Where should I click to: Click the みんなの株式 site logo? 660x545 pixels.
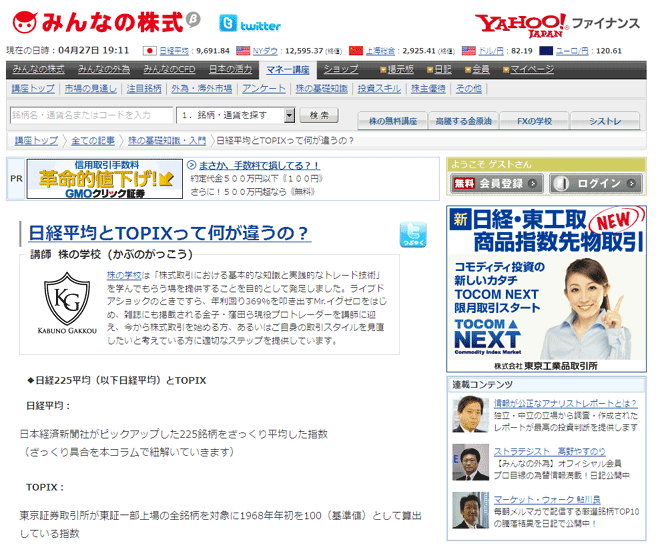[x=100, y=21]
